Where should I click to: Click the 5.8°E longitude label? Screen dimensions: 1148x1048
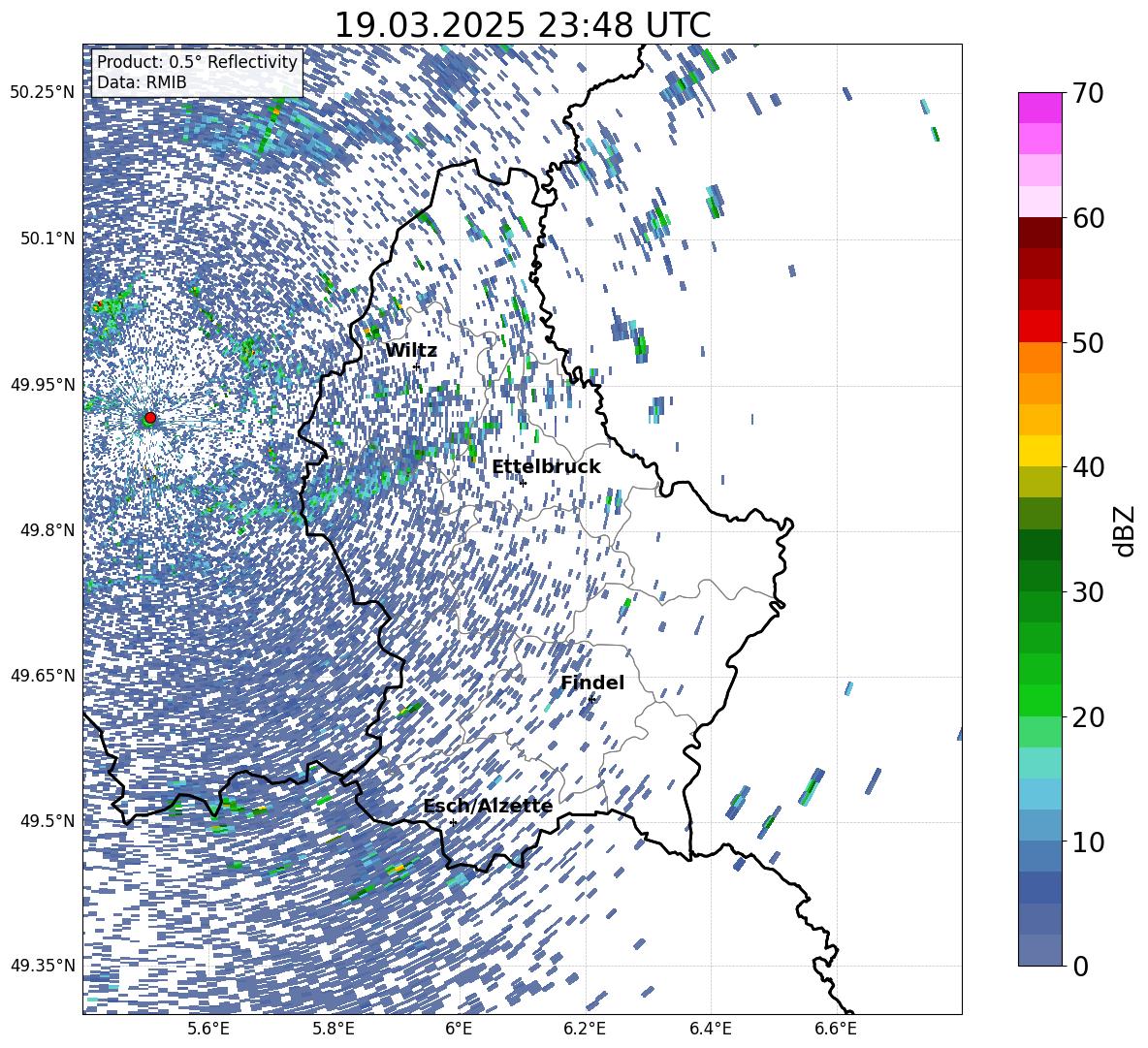click(x=334, y=1029)
